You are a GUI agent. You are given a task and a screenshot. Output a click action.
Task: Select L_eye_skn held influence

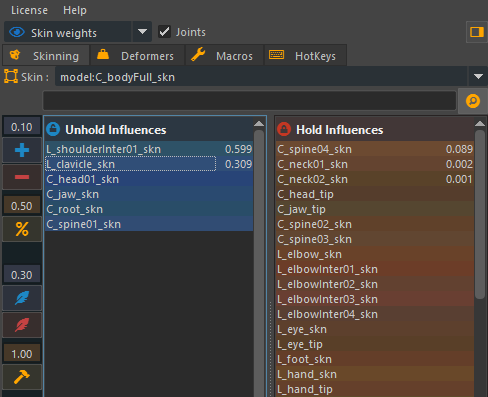375,329
